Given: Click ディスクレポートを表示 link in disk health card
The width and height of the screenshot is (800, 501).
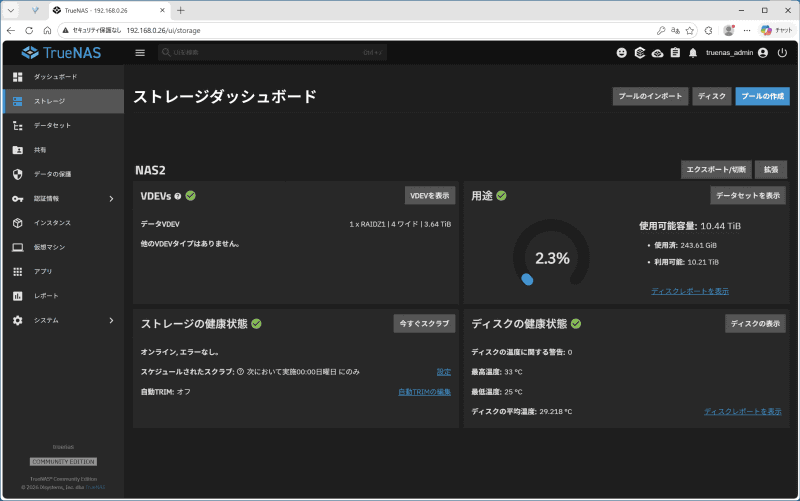Looking at the screenshot, I should click(743, 412).
